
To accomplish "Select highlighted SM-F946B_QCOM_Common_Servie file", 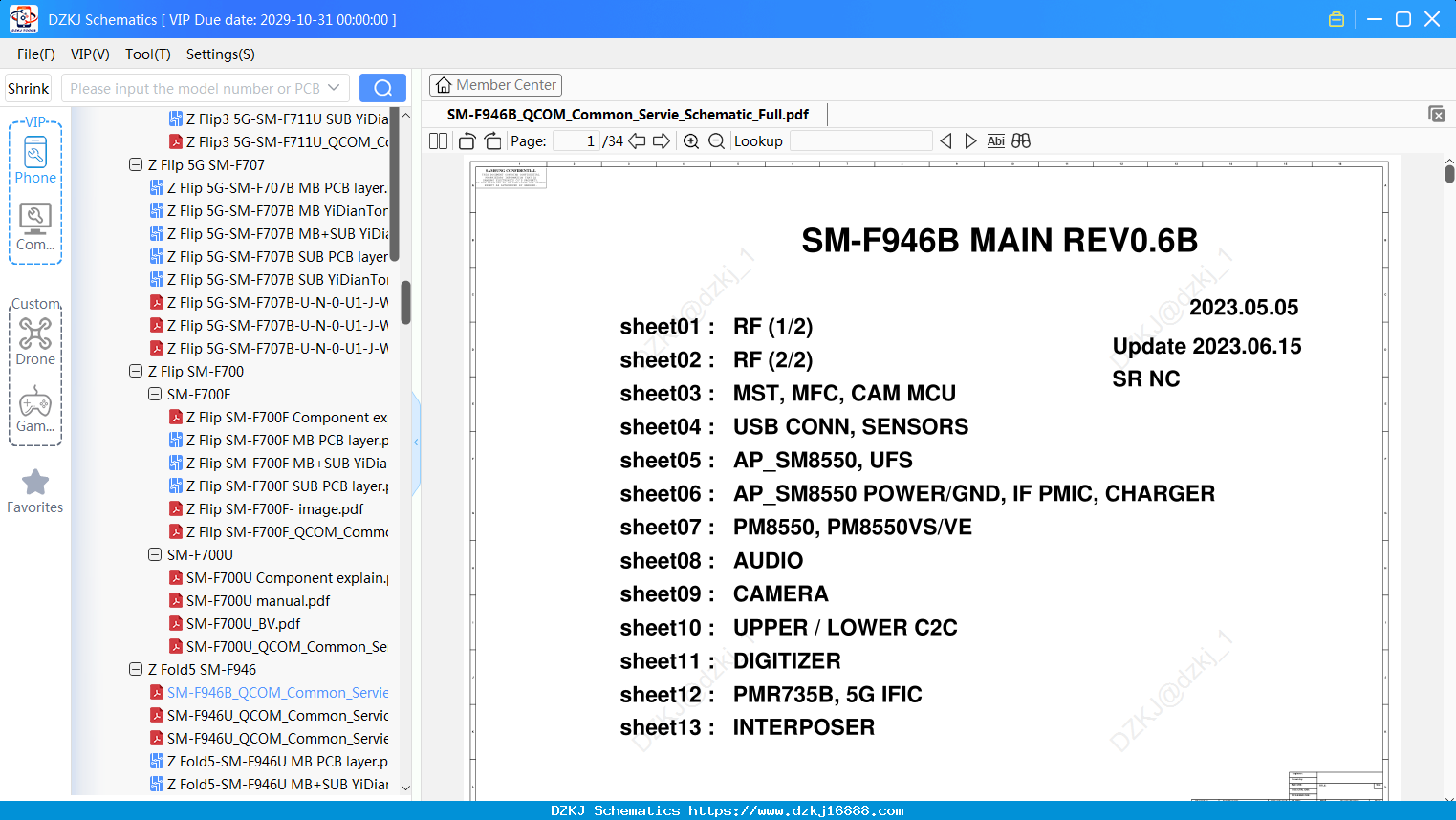I will point(270,692).
